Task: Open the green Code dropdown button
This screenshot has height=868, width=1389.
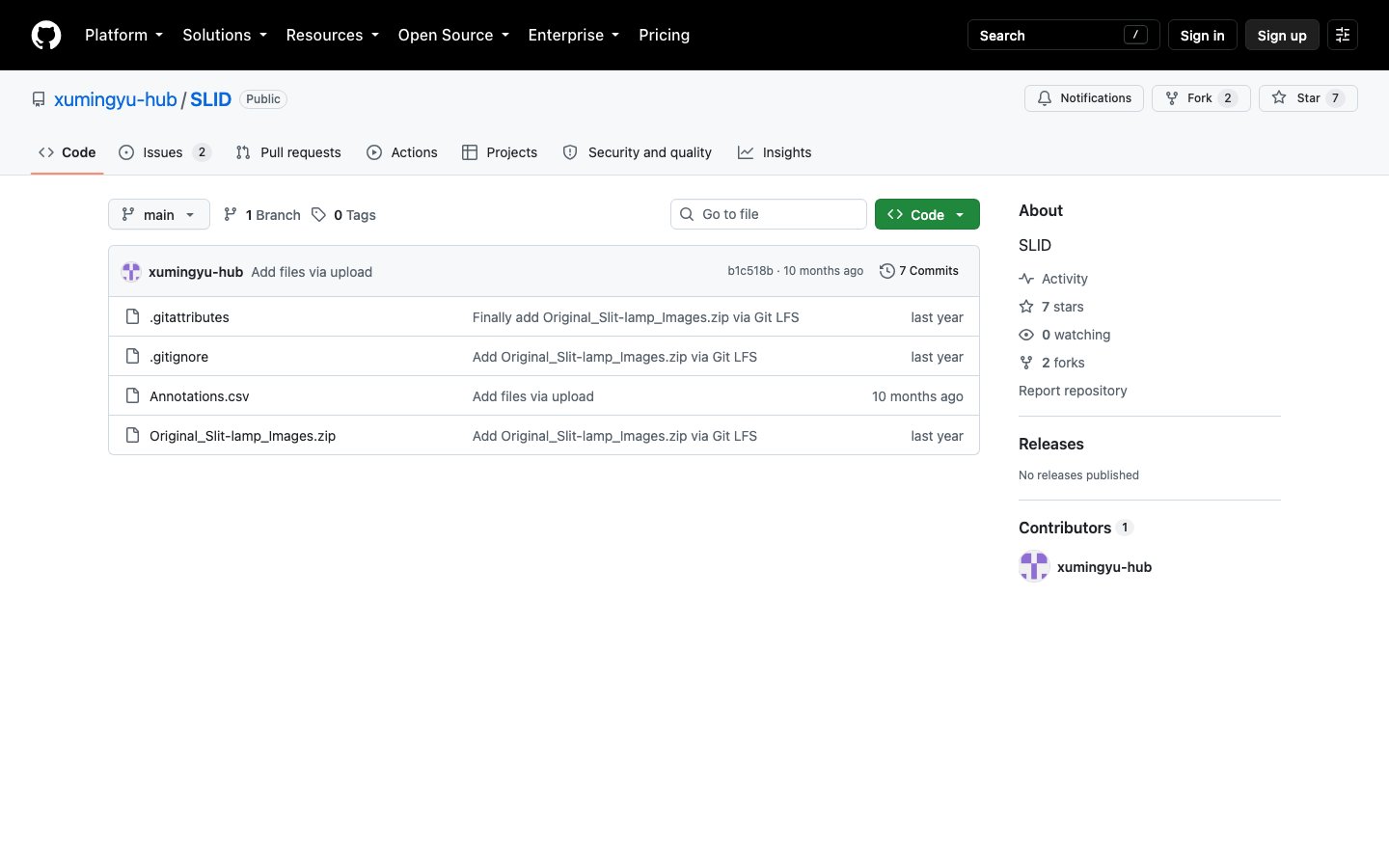Action: (x=927, y=214)
